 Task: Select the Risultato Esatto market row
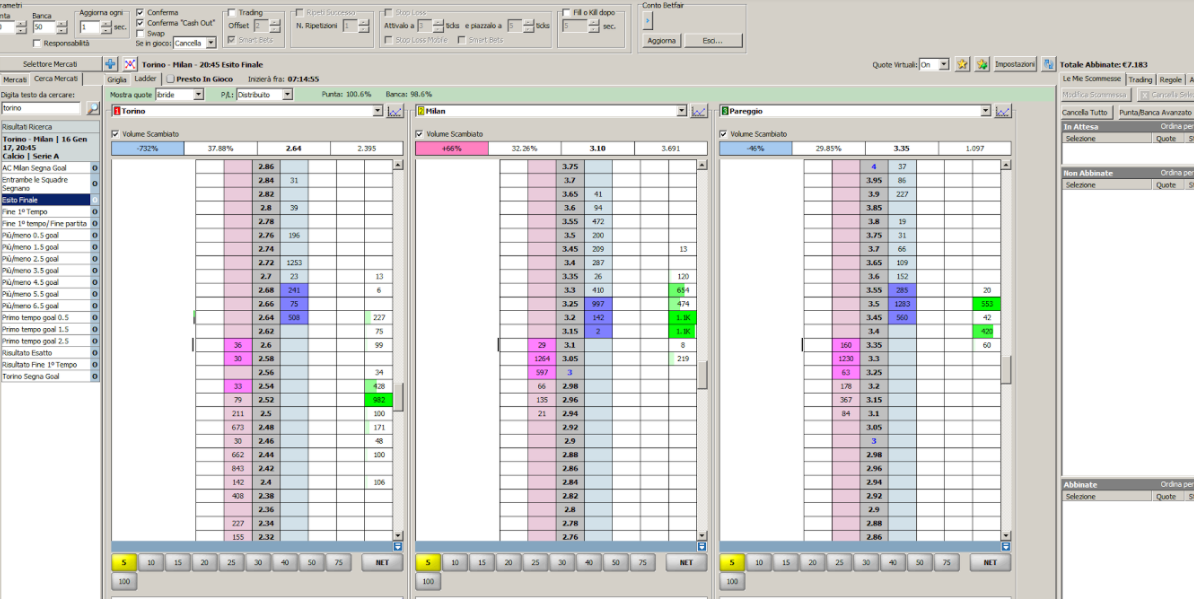pyautogui.click(x=46, y=353)
